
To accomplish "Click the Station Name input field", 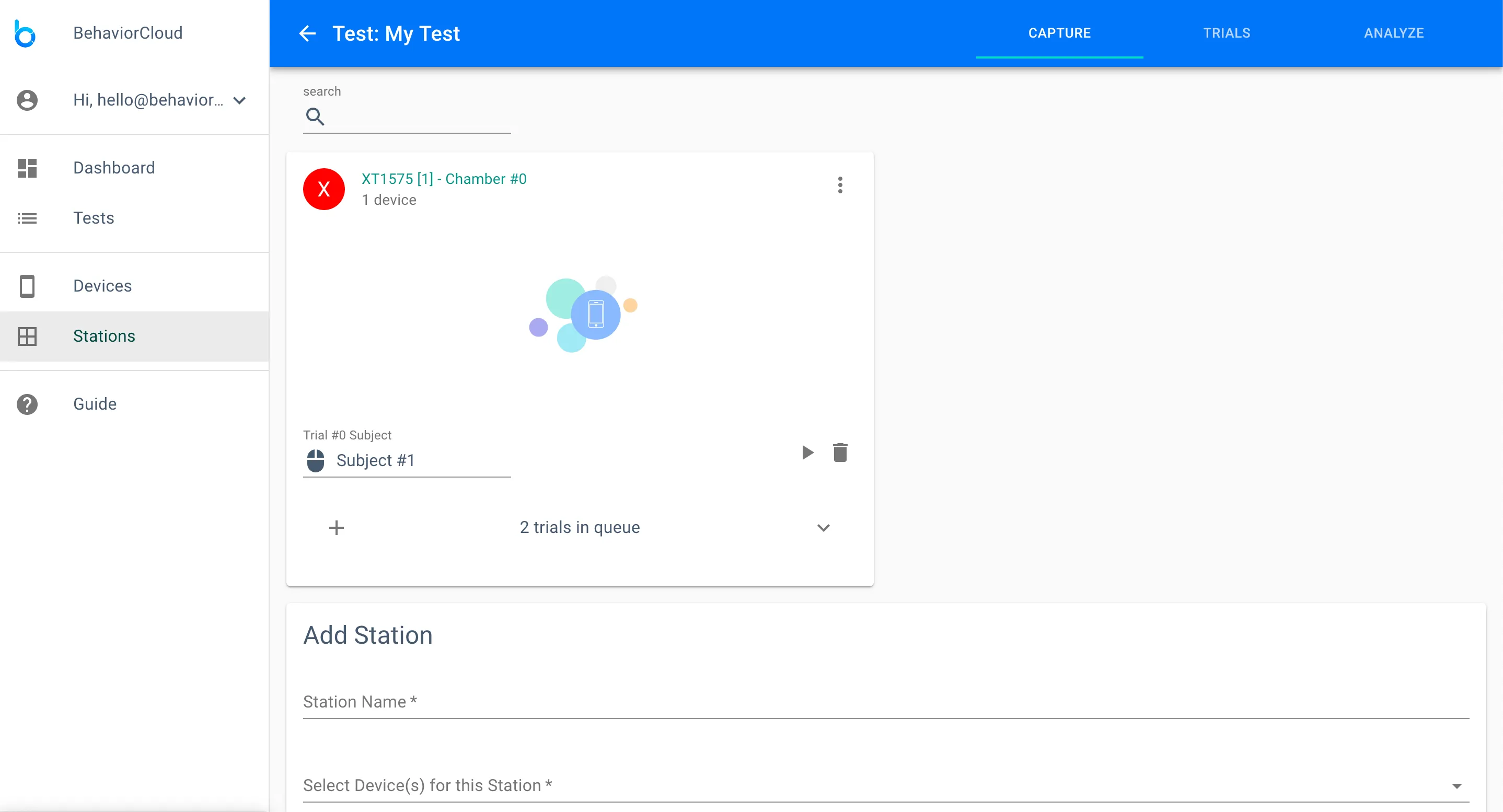I will coord(583,702).
